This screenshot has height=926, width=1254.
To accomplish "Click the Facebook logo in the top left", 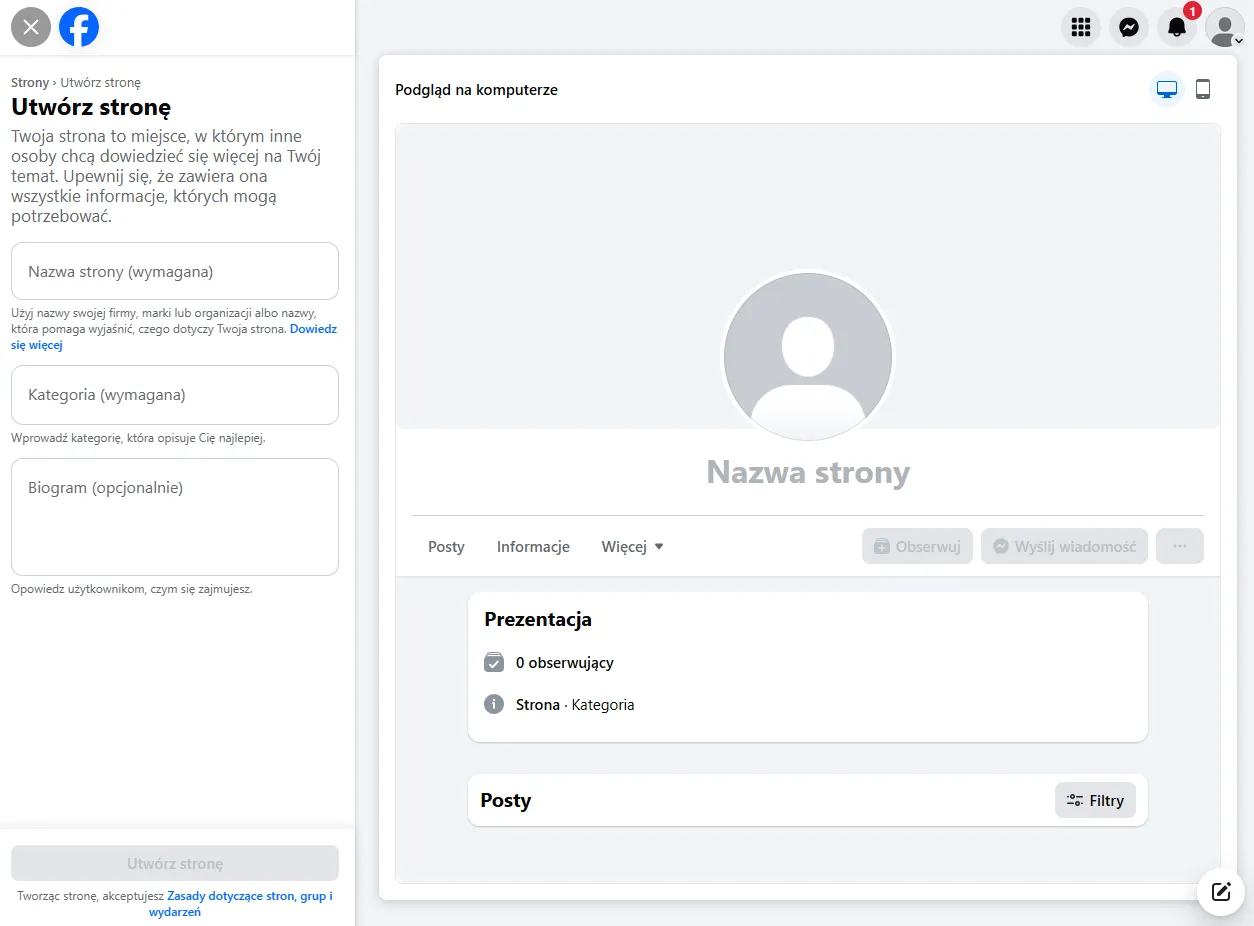I will point(79,27).
